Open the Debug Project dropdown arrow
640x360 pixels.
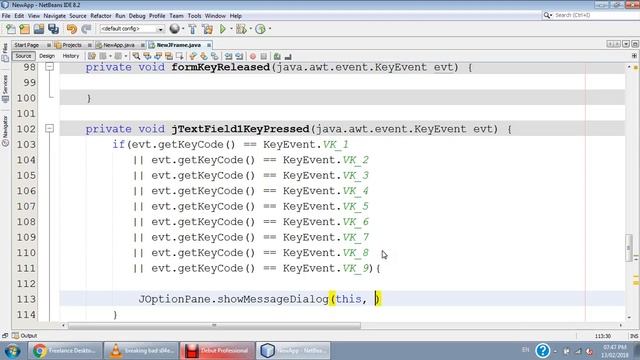[250, 29]
